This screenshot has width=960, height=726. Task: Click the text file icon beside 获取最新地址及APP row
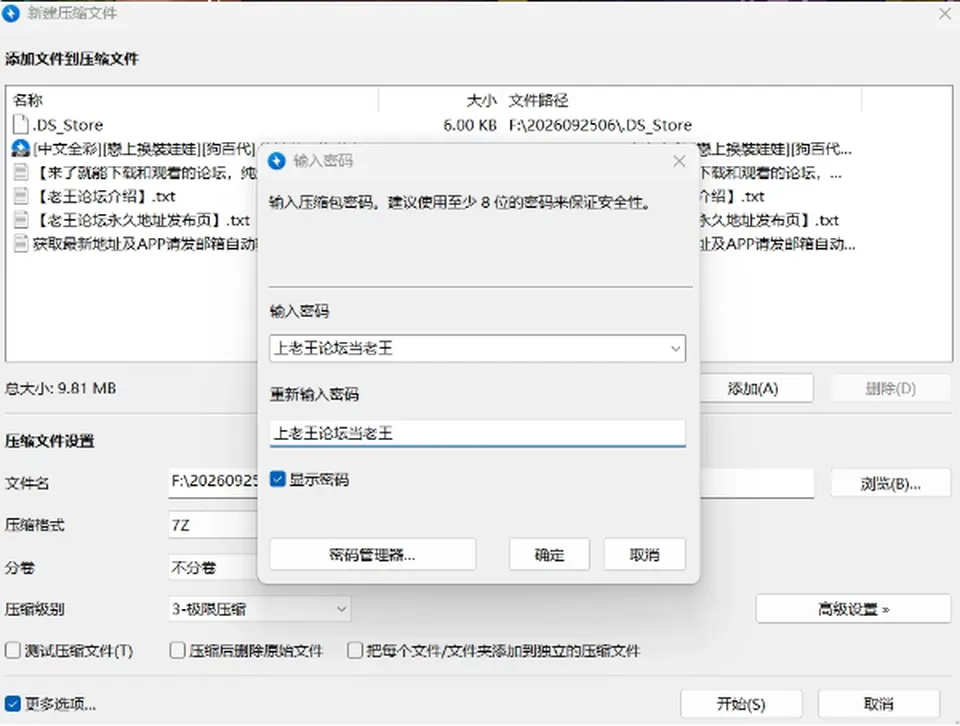(x=21, y=244)
